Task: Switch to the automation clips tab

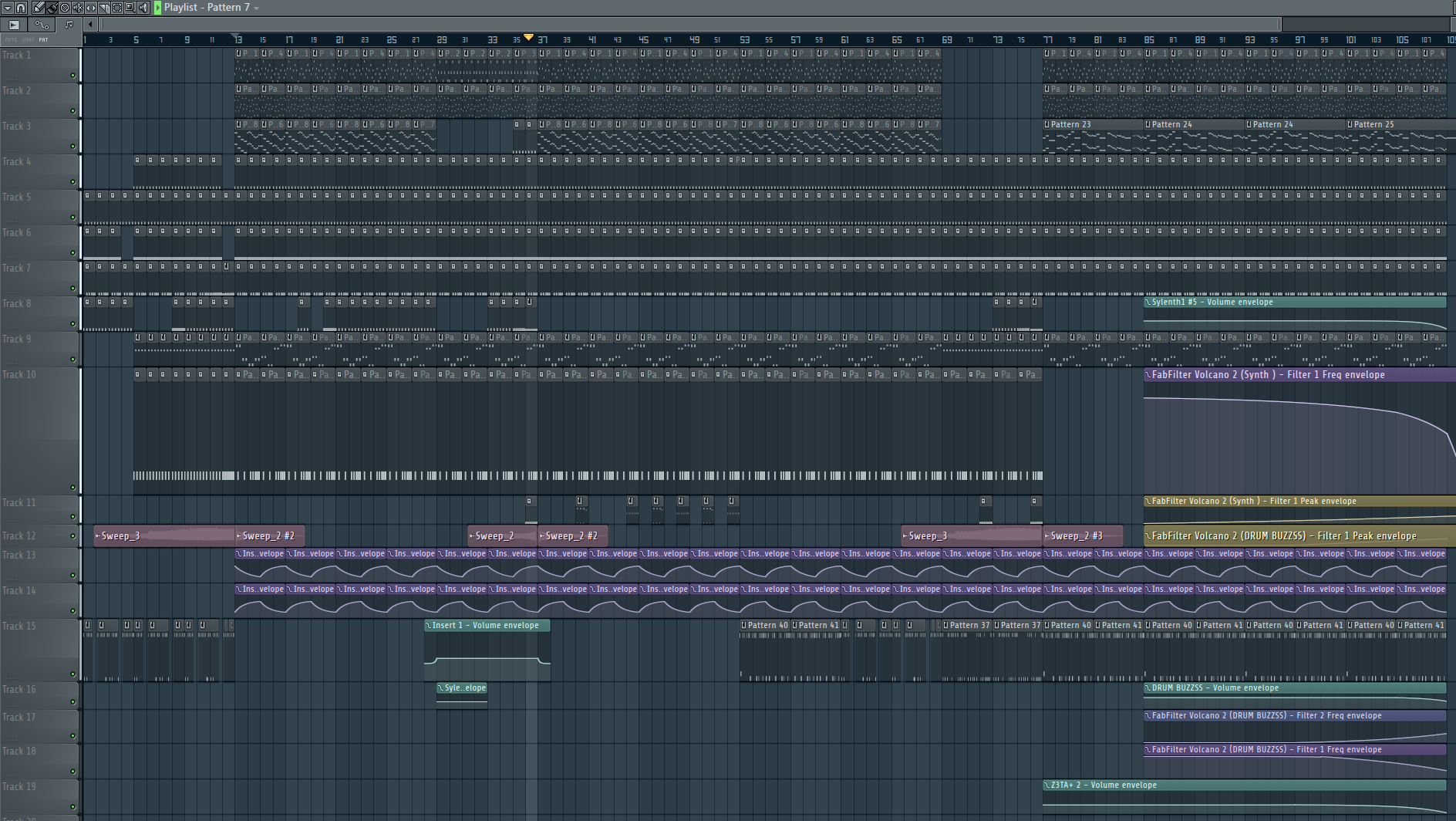Action: (x=42, y=25)
